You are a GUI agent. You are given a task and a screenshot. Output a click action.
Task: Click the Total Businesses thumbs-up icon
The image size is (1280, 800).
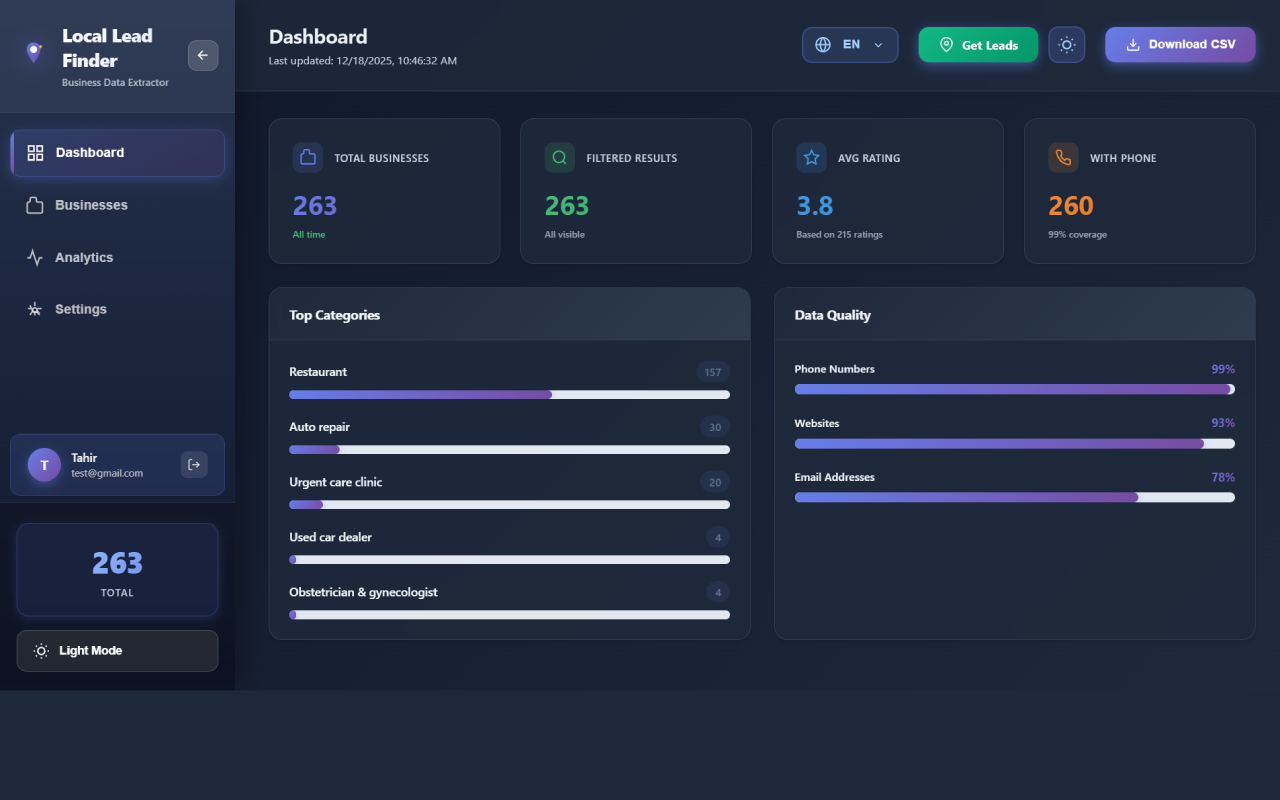(x=308, y=158)
